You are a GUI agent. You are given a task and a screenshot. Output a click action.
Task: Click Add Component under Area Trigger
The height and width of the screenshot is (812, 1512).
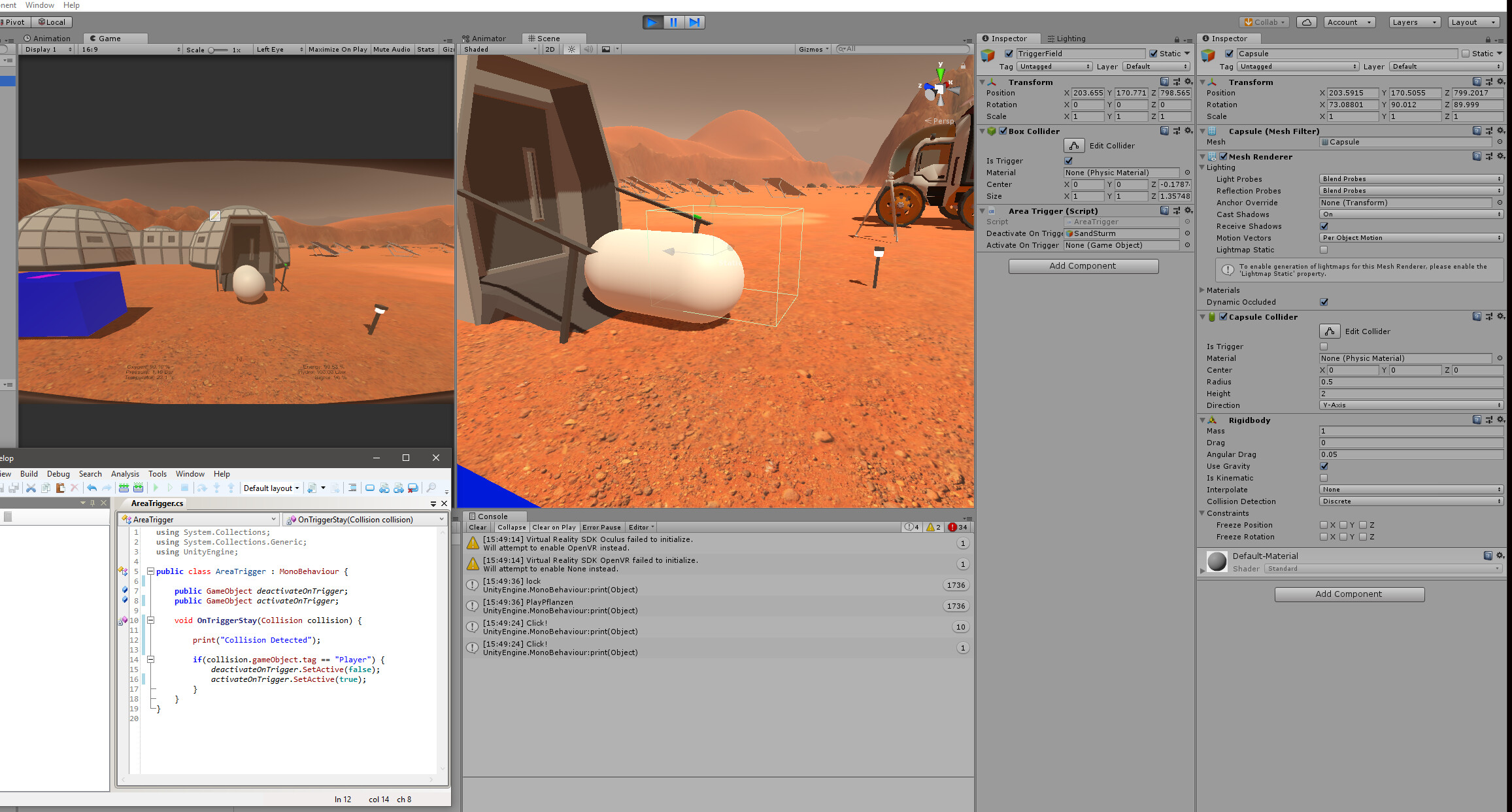click(1083, 266)
